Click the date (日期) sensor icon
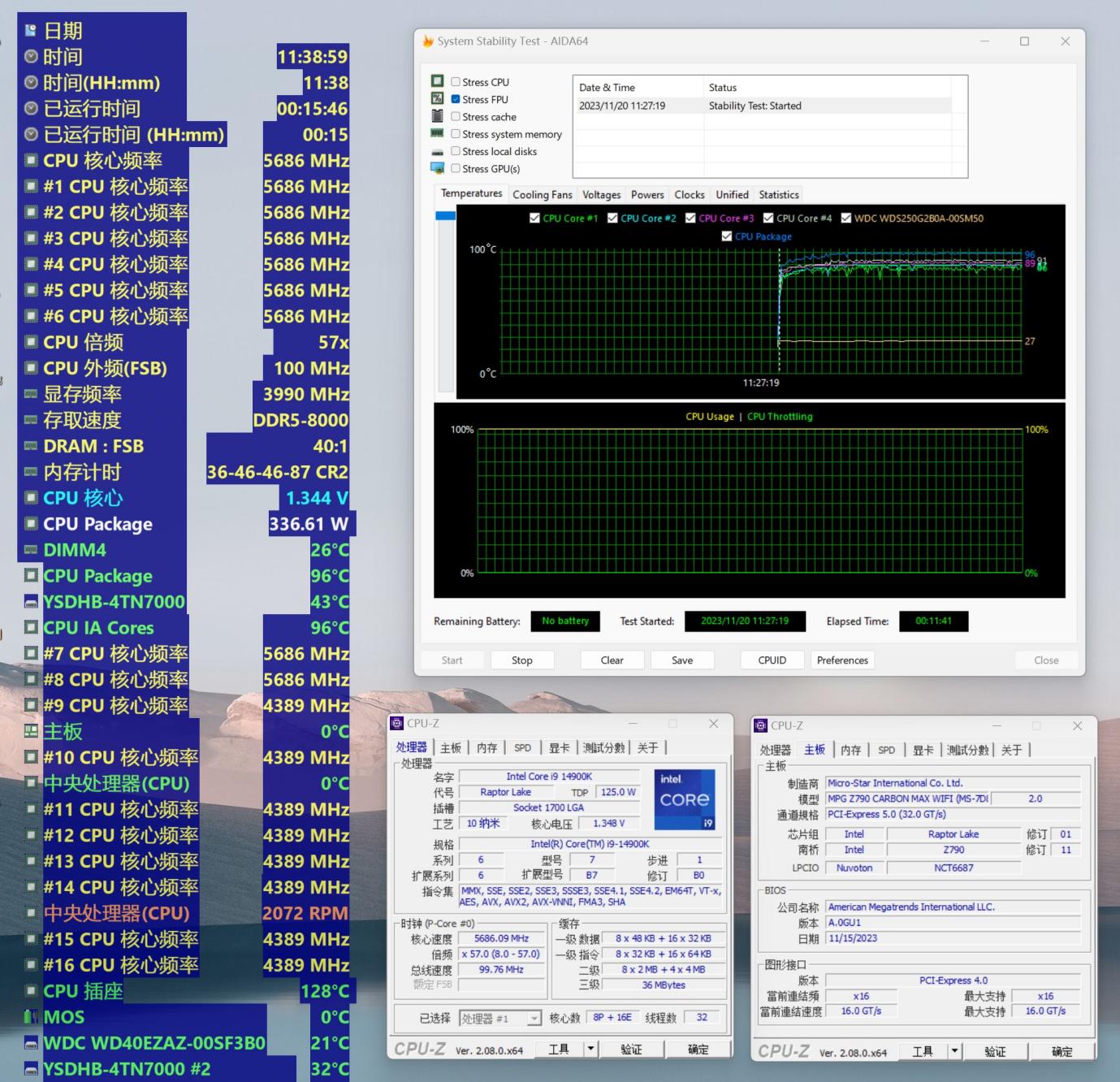The width and height of the screenshot is (1120, 1082). 31,31
